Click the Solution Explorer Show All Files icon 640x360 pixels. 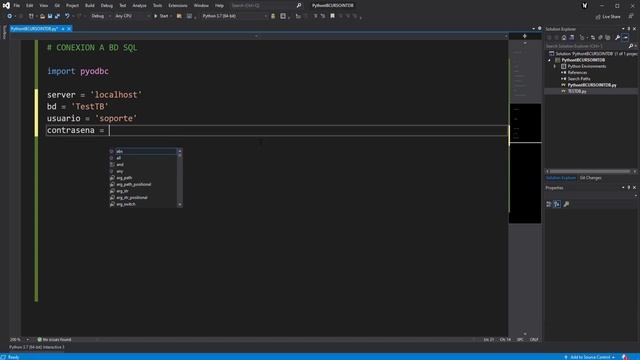(608, 38)
